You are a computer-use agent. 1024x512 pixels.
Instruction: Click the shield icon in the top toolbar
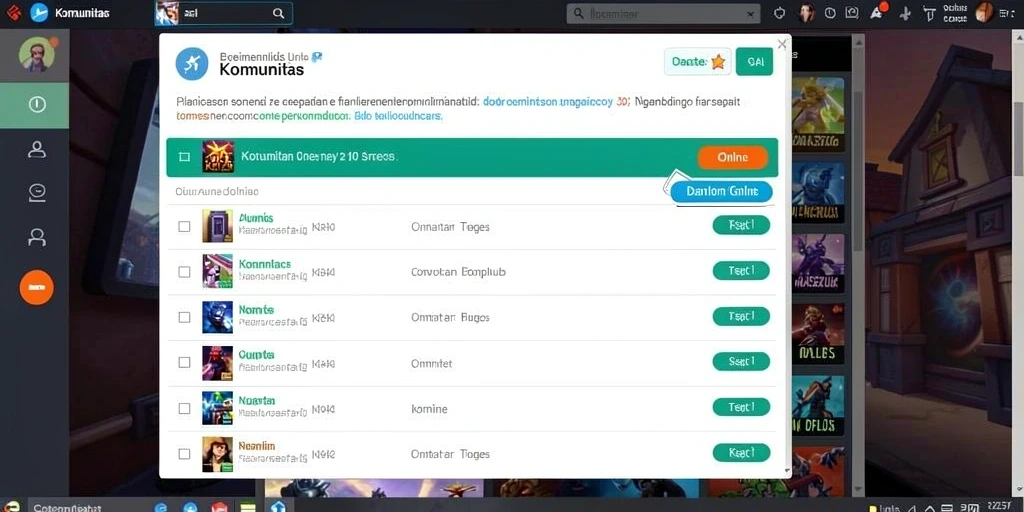779,13
